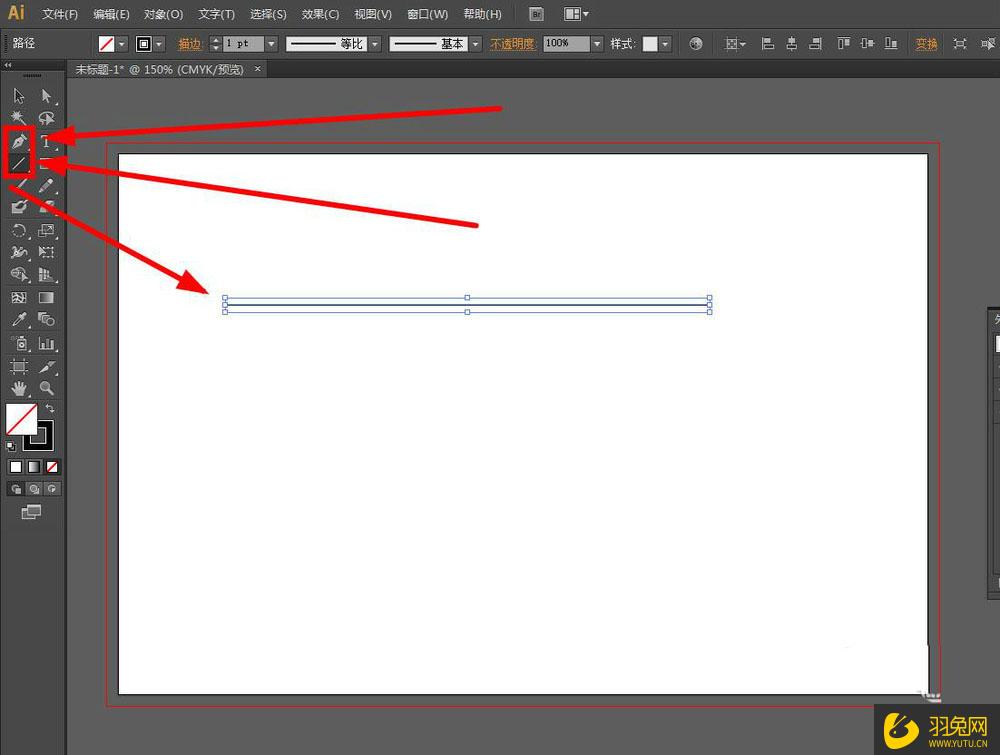Open the 效果(C) menu
Viewport: 1000px width, 755px height.
[320, 14]
